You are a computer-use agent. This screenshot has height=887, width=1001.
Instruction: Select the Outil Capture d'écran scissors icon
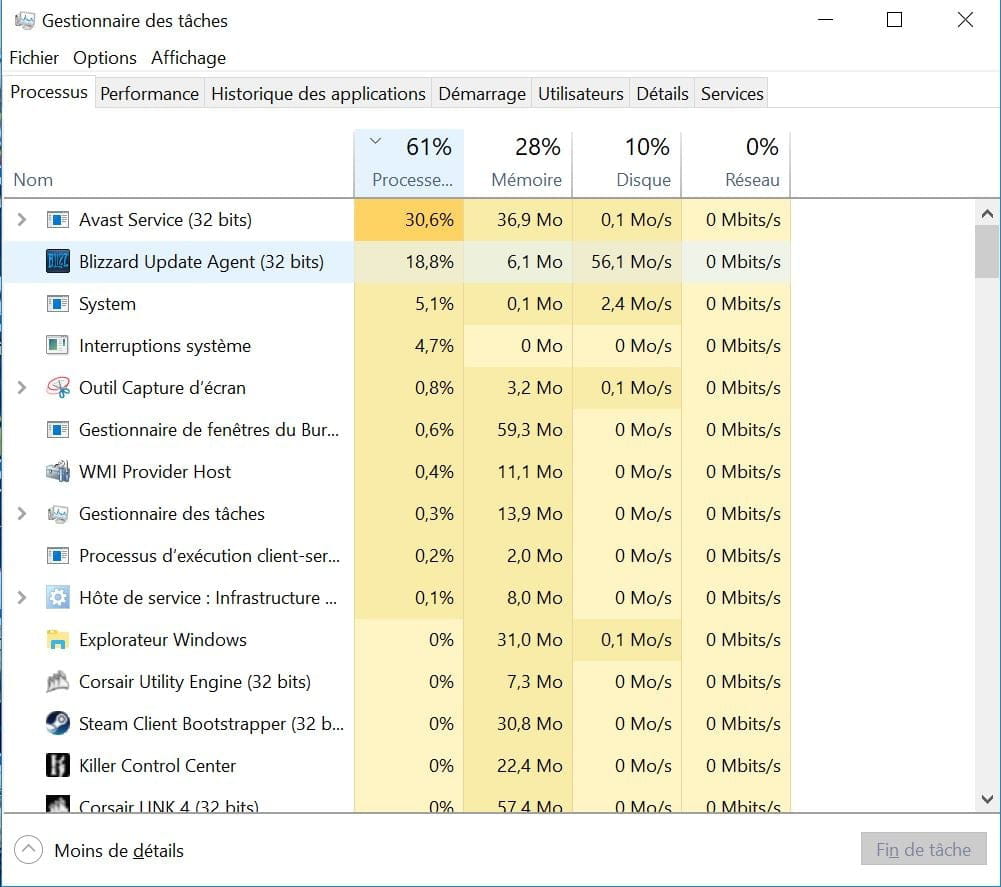click(58, 388)
